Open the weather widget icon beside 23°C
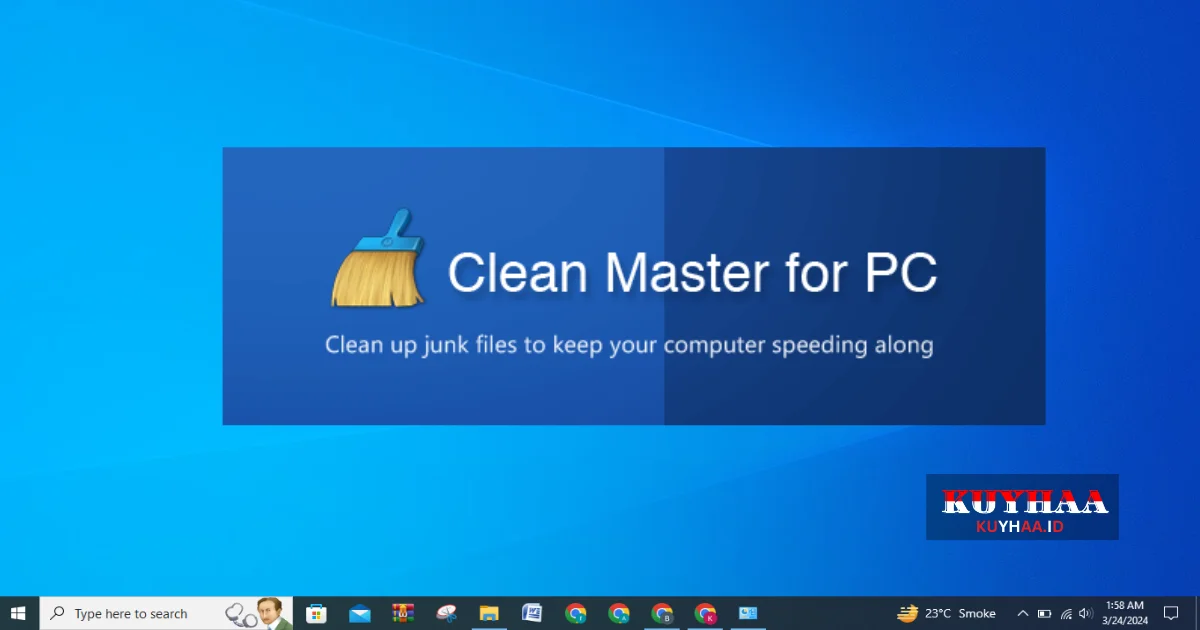Image resolution: width=1200 pixels, height=630 pixels. point(907,613)
